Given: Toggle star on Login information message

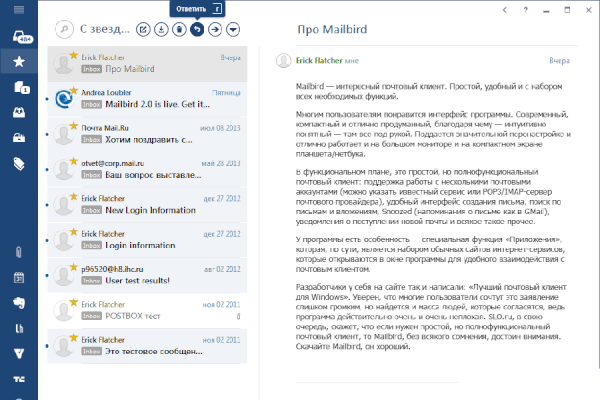Looking at the screenshot, I should 74,232.
